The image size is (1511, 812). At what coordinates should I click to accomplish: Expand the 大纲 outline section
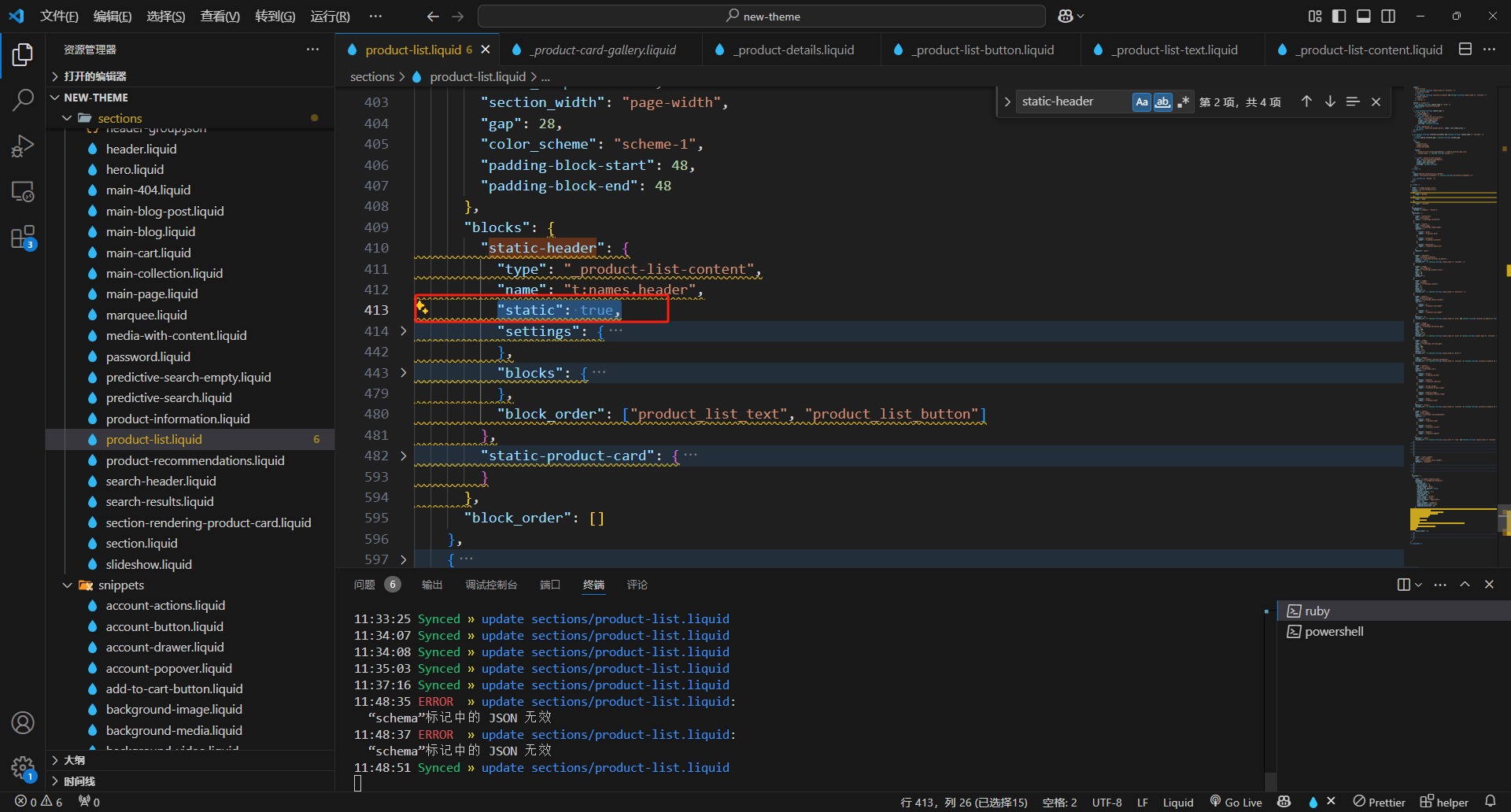[75, 760]
